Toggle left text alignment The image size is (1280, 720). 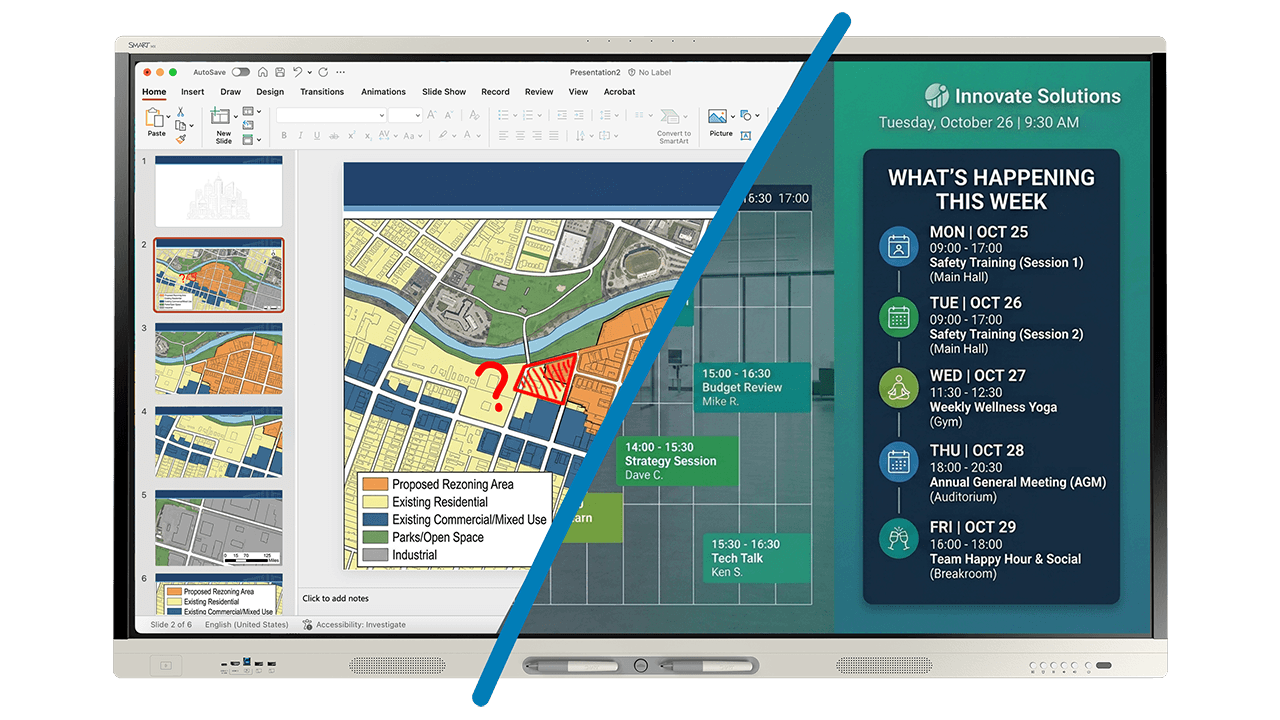tap(504, 135)
